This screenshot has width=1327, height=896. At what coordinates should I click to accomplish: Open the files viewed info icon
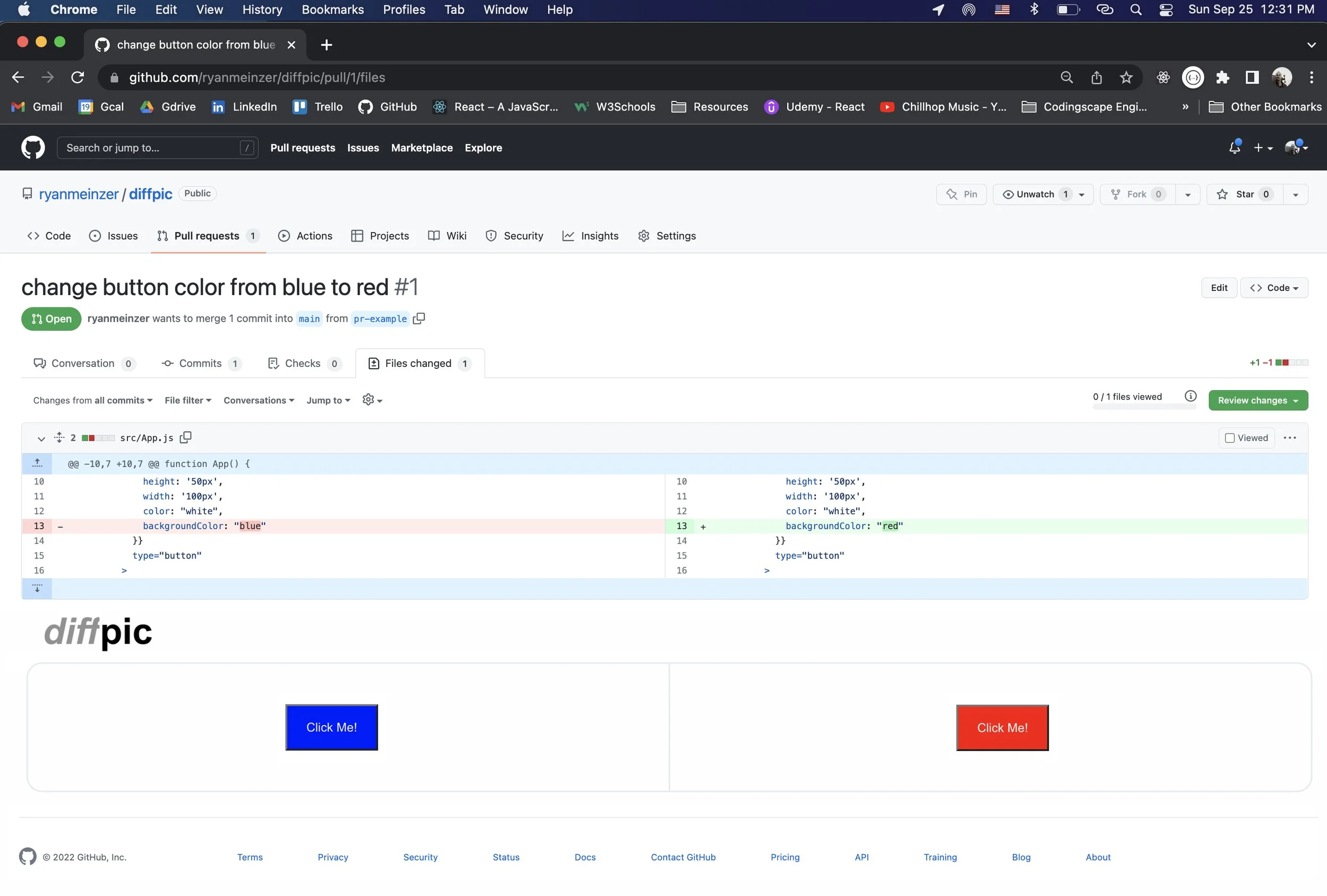[1190, 396]
